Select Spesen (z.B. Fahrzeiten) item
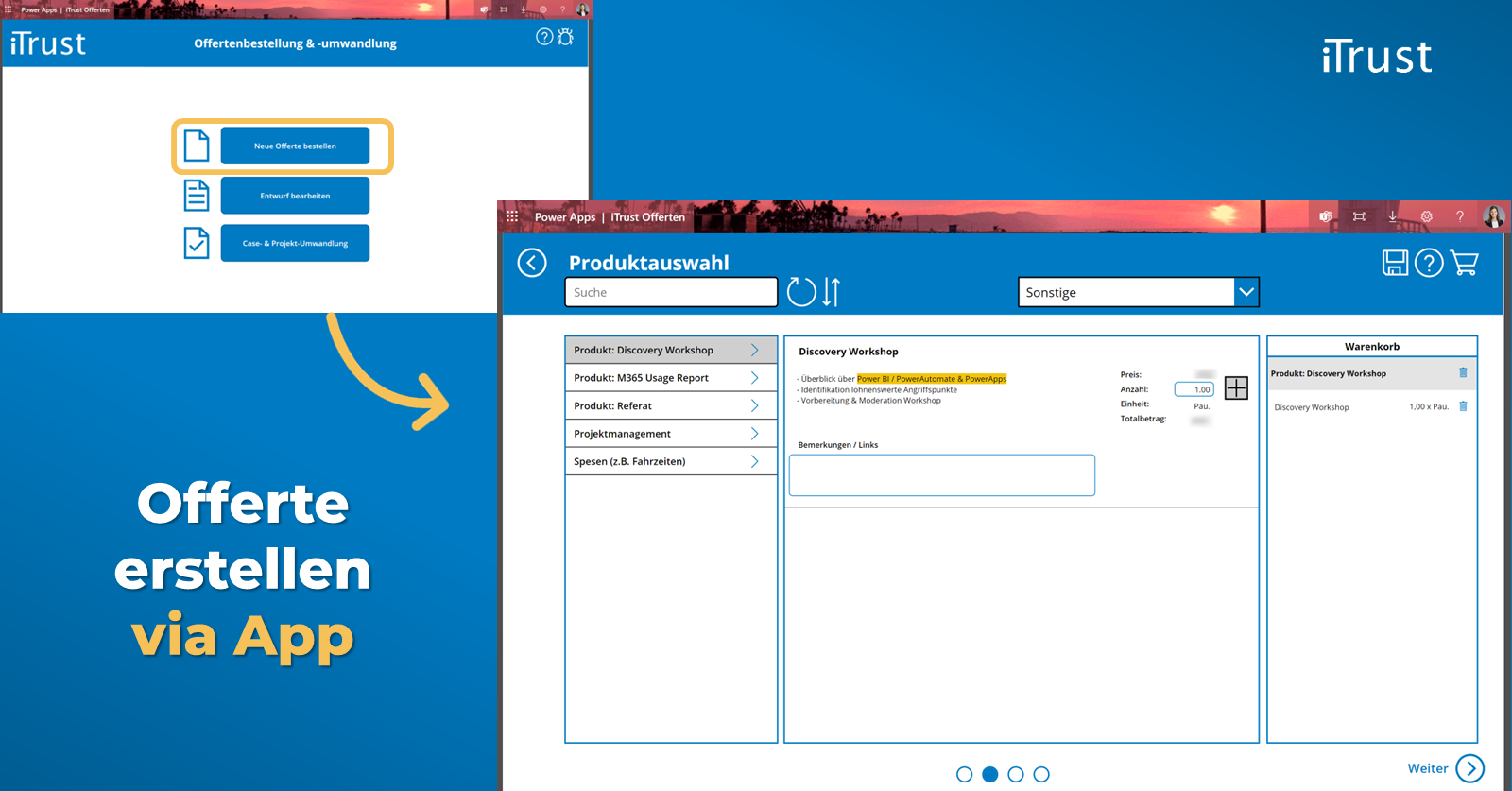This screenshot has width=1512, height=791. pyautogui.click(x=670, y=461)
